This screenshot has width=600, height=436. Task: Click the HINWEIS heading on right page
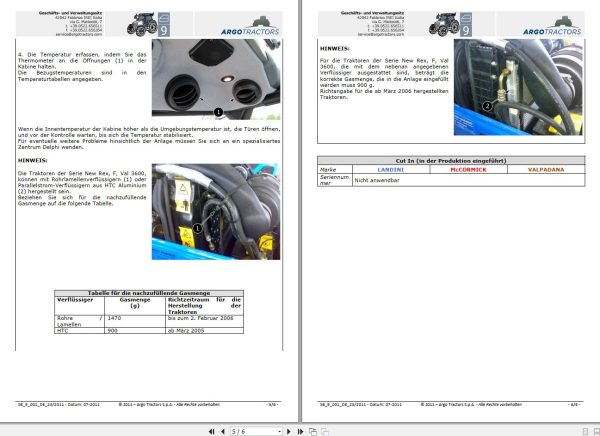(334, 49)
